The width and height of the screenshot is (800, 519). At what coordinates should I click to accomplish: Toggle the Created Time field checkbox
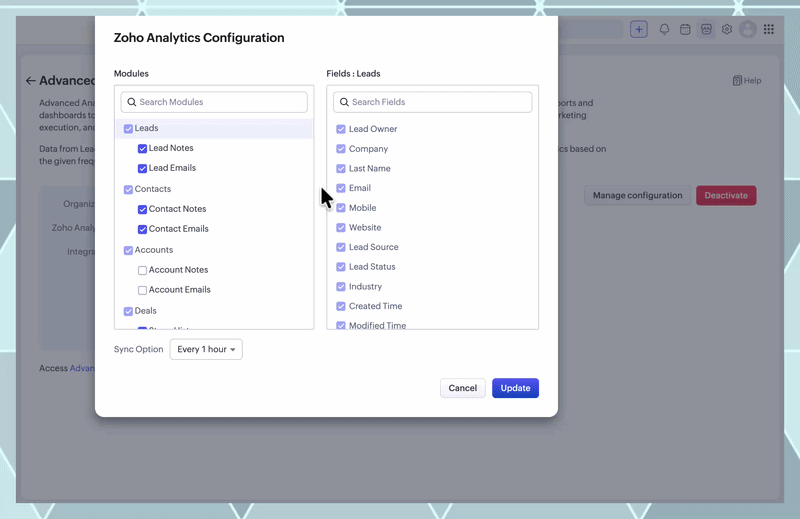click(341, 306)
